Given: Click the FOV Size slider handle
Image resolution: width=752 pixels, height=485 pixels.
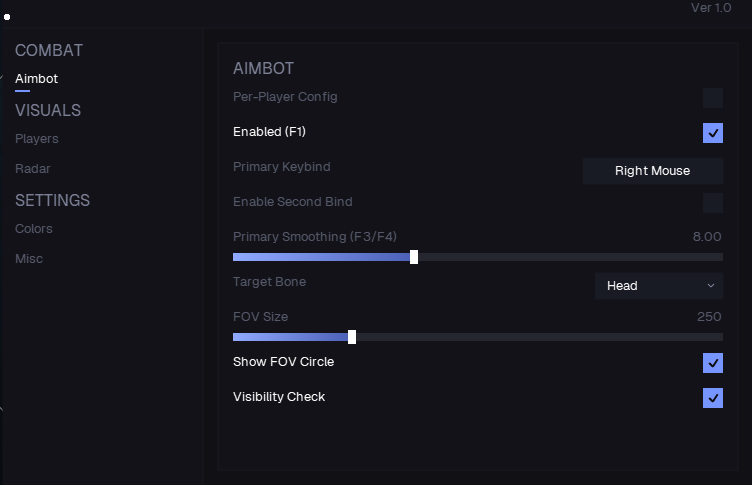Looking at the screenshot, I should coord(352,337).
